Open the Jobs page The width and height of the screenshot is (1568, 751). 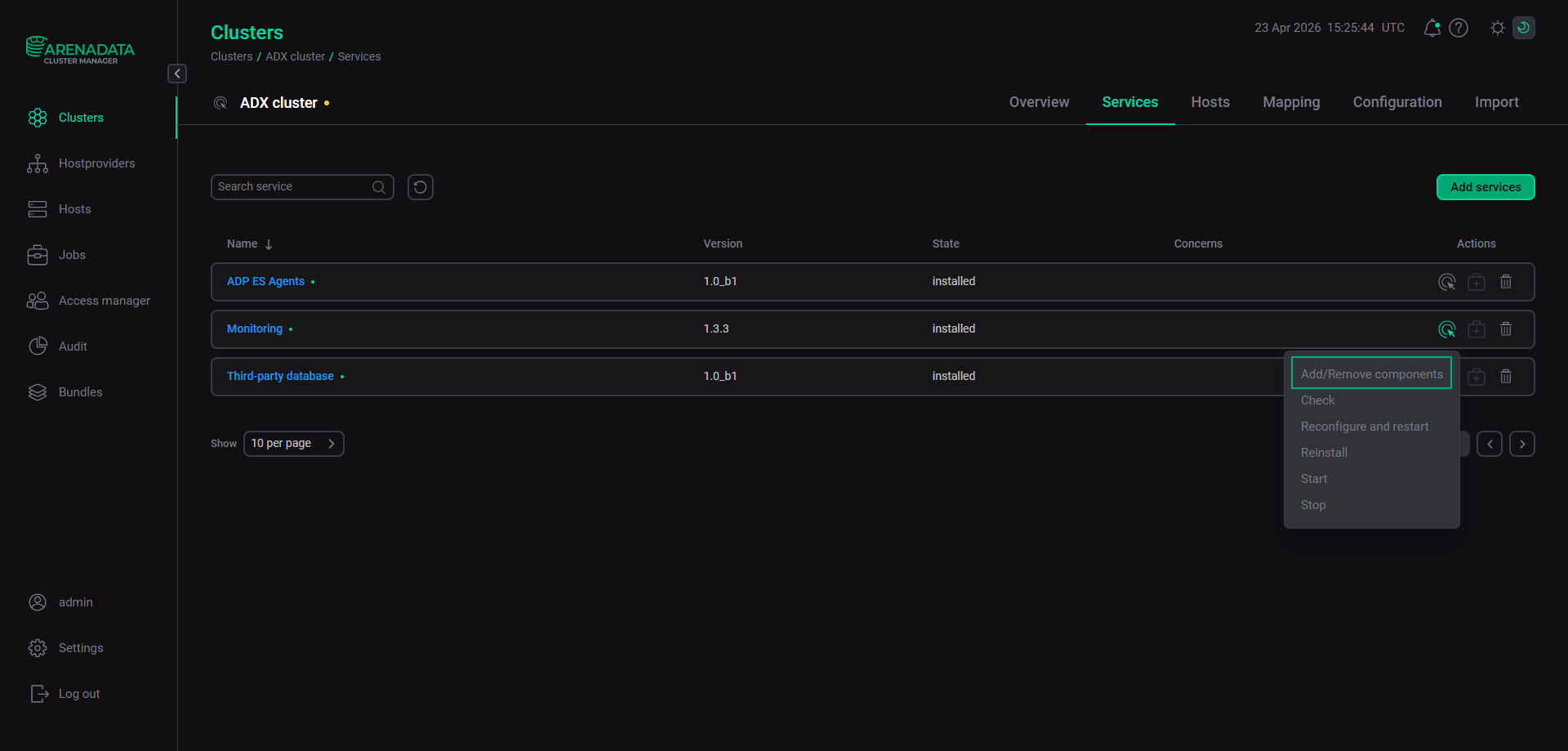(x=56, y=255)
